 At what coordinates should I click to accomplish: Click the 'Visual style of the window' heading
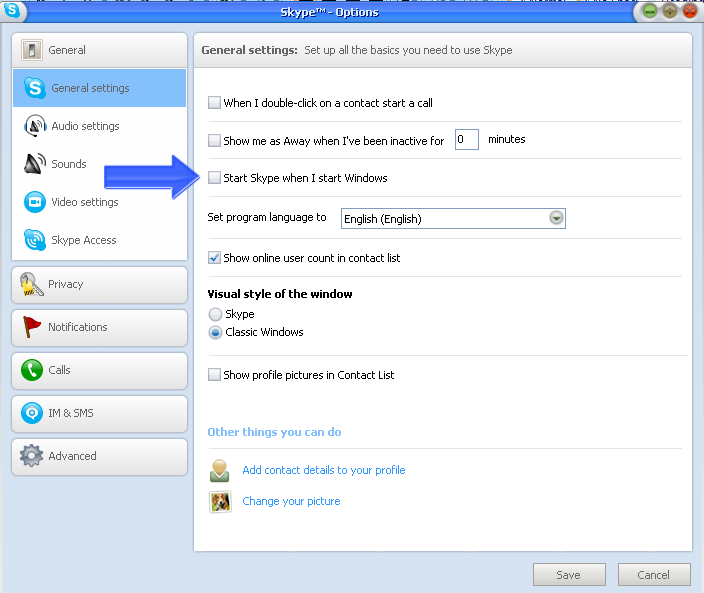tap(280, 294)
